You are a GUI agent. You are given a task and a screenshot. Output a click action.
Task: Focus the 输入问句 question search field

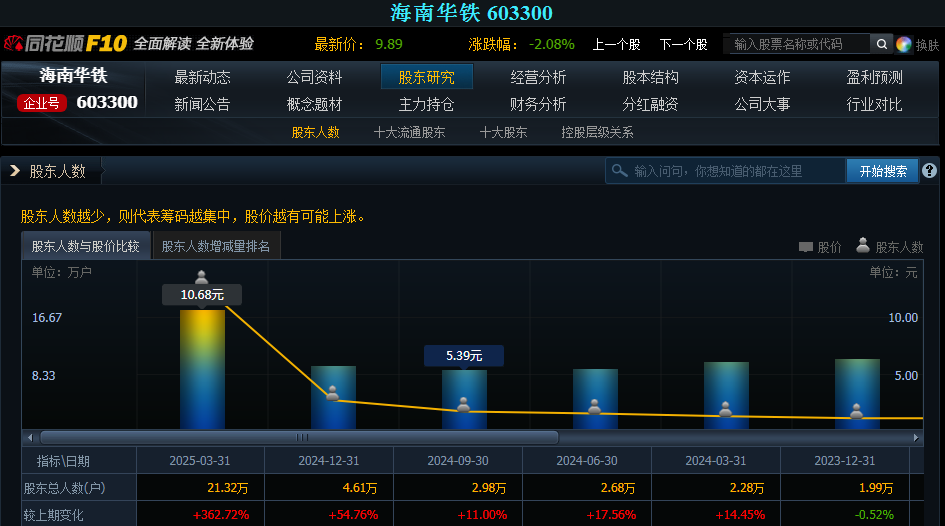725,171
